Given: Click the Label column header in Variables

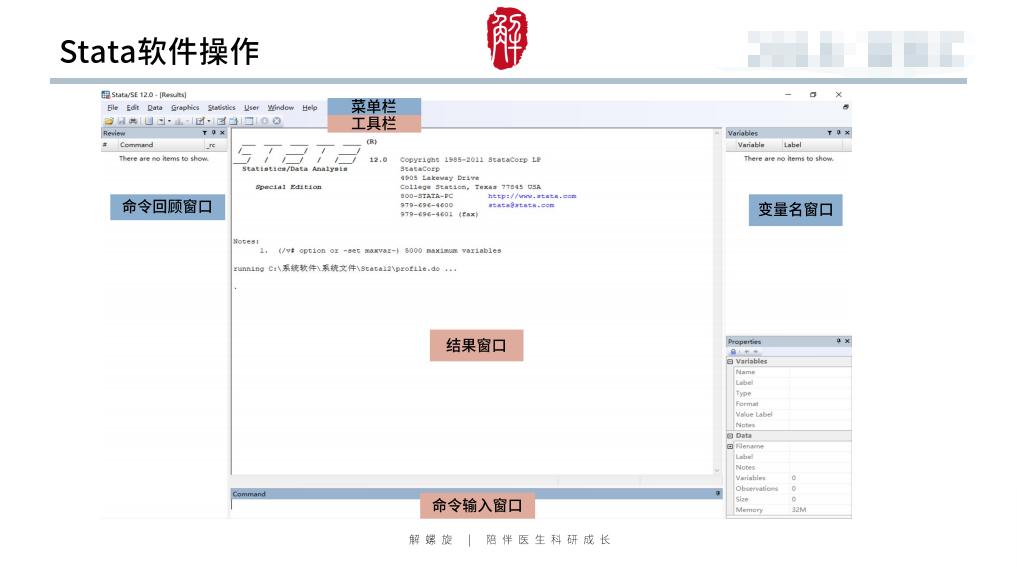Looking at the screenshot, I should [813, 145].
